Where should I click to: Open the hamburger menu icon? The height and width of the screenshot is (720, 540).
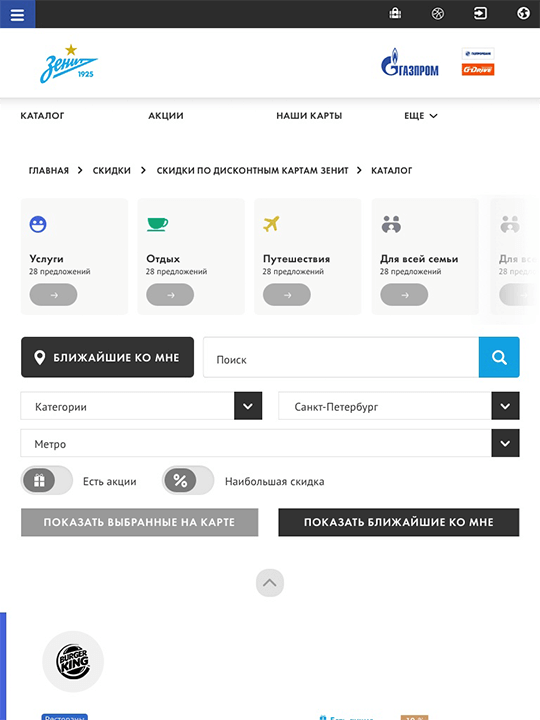[17, 14]
